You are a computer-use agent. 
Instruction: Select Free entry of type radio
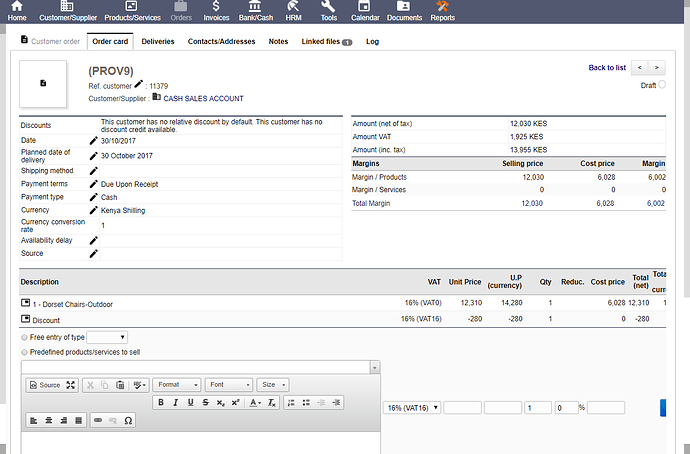pos(24,337)
